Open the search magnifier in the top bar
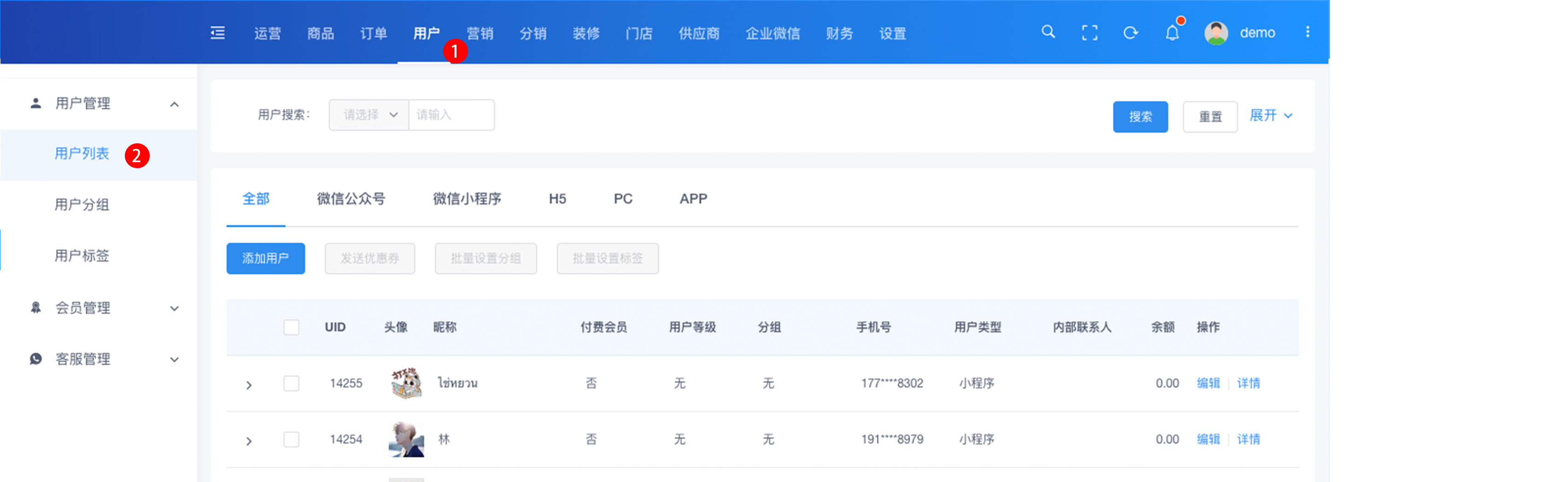The image size is (1568, 482). [1047, 32]
